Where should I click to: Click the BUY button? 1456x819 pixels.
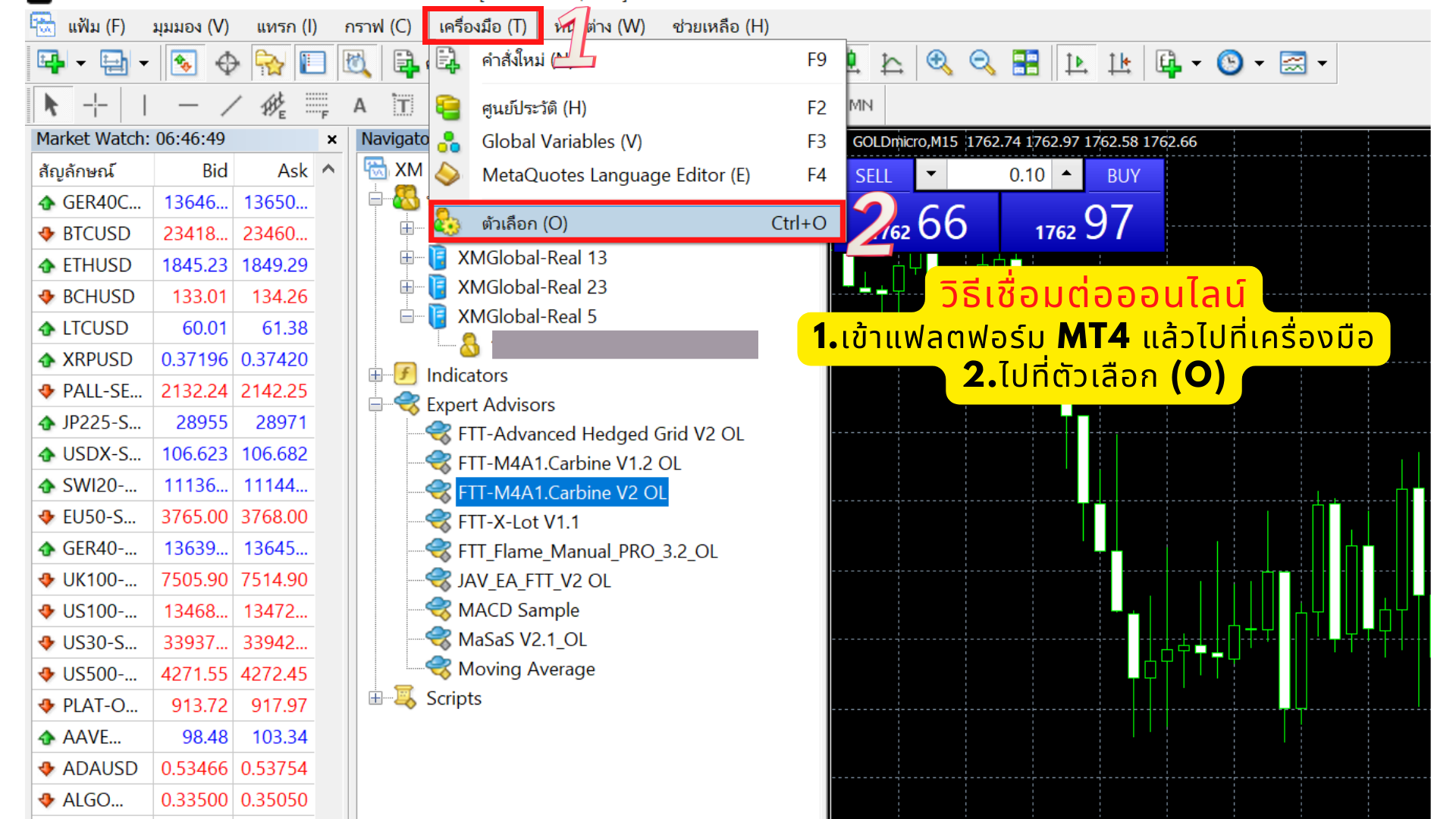click(x=1125, y=175)
